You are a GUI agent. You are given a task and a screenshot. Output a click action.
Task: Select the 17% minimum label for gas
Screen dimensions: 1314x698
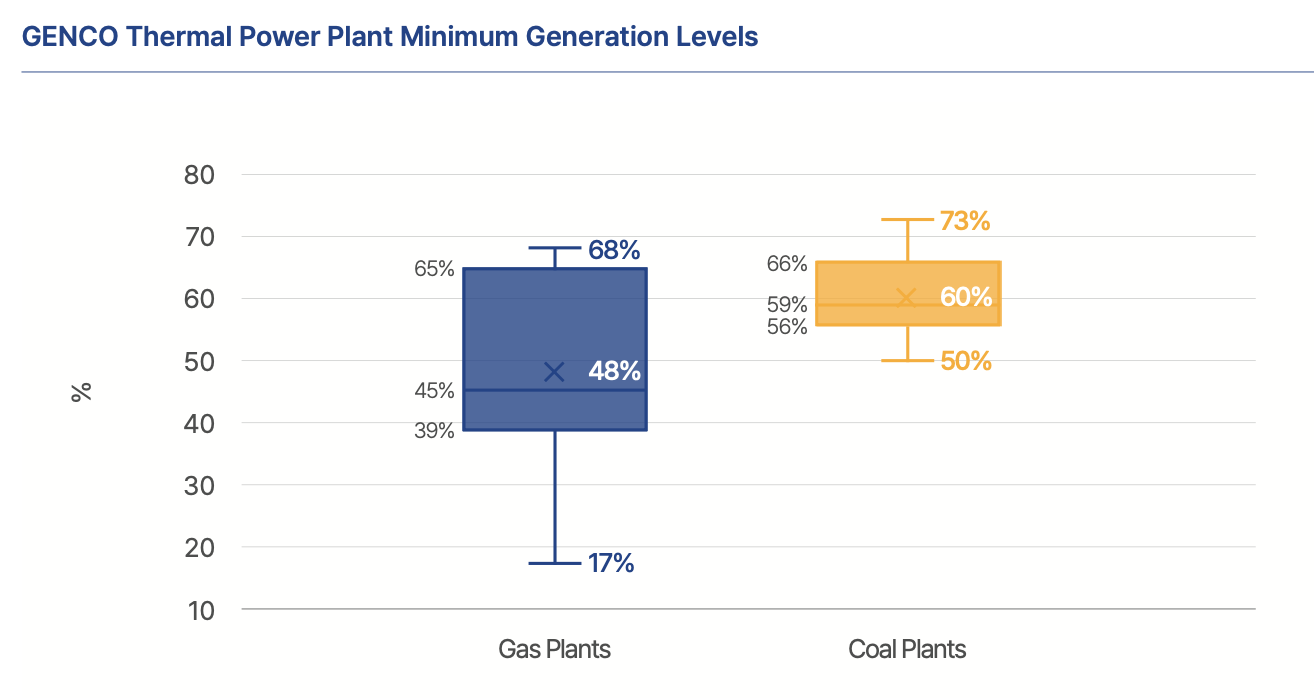click(x=611, y=563)
